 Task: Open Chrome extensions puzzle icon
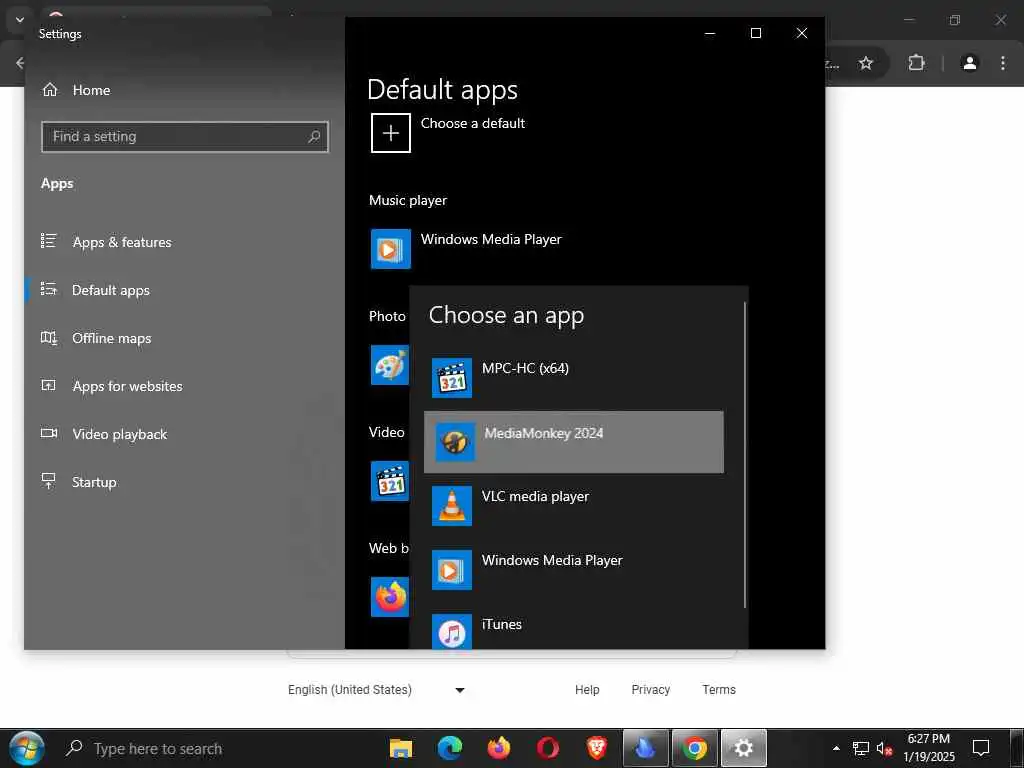(916, 63)
